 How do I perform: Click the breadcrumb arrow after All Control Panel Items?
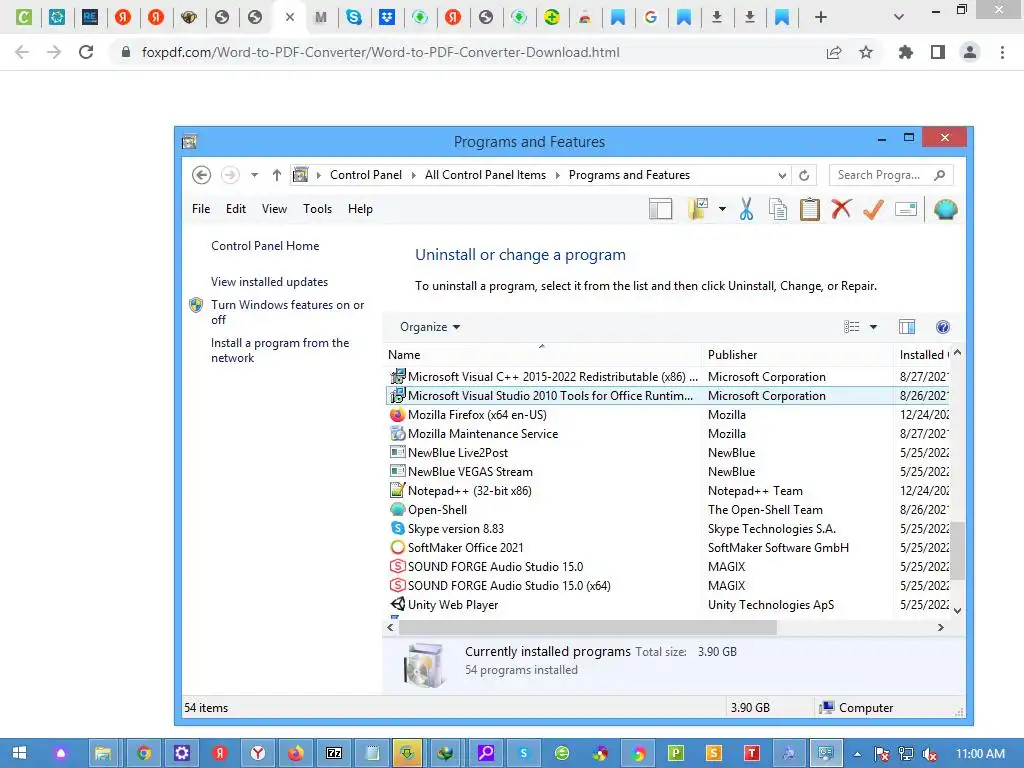(558, 175)
